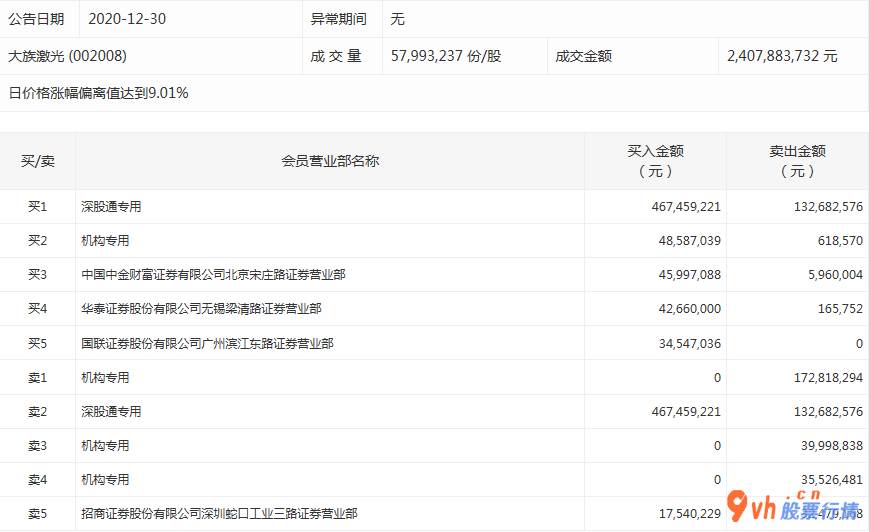Viewport: 869px width, 532px height.
Task: Select stock name 大族激光 (002008)
Action: pyautogui.click(x=67, y=56)
